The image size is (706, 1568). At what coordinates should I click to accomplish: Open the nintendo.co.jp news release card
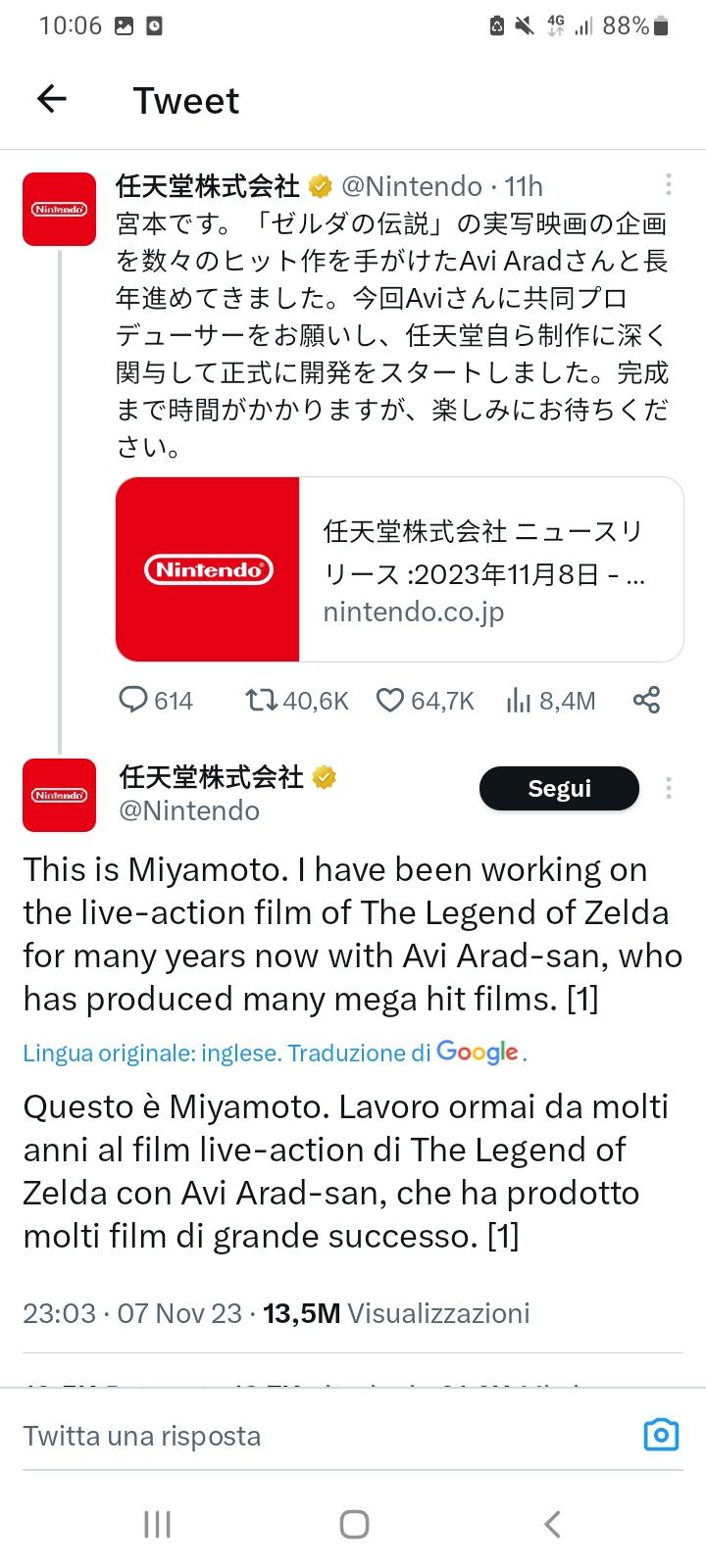(x=488, y=570)
